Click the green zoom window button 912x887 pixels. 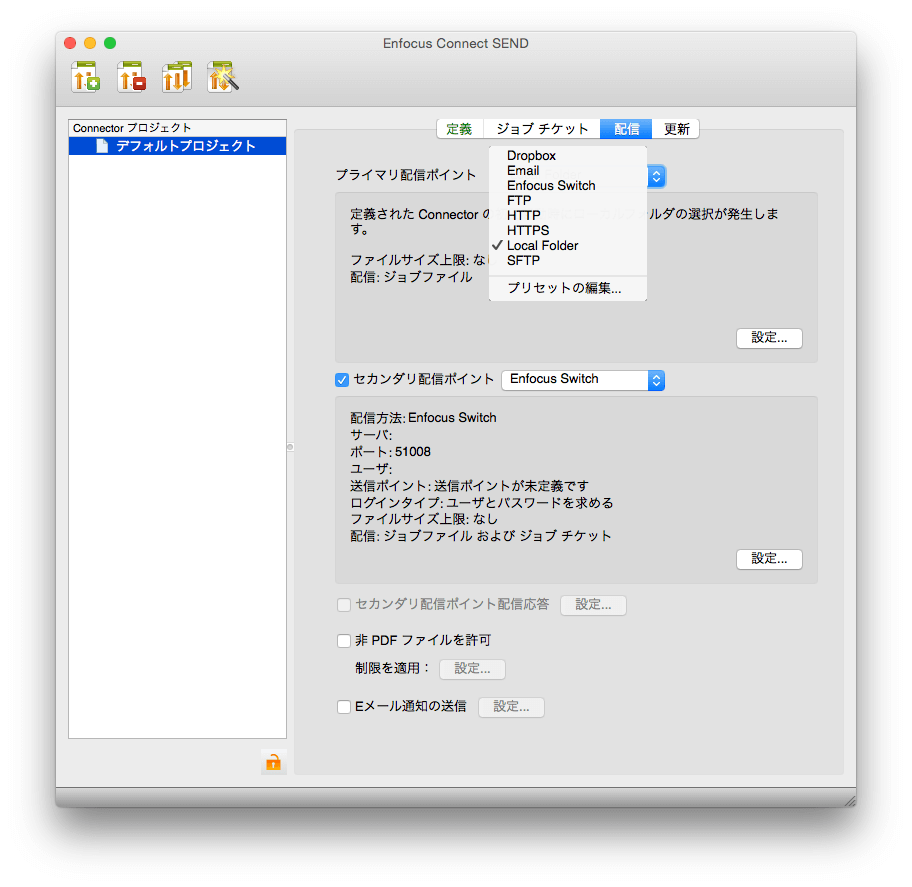[x=110, y=43]
